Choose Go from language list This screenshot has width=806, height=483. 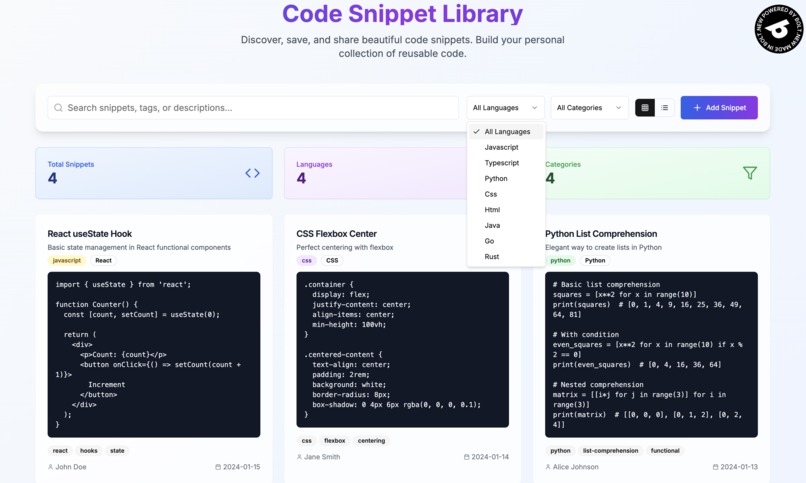click(x=506, y=241)
